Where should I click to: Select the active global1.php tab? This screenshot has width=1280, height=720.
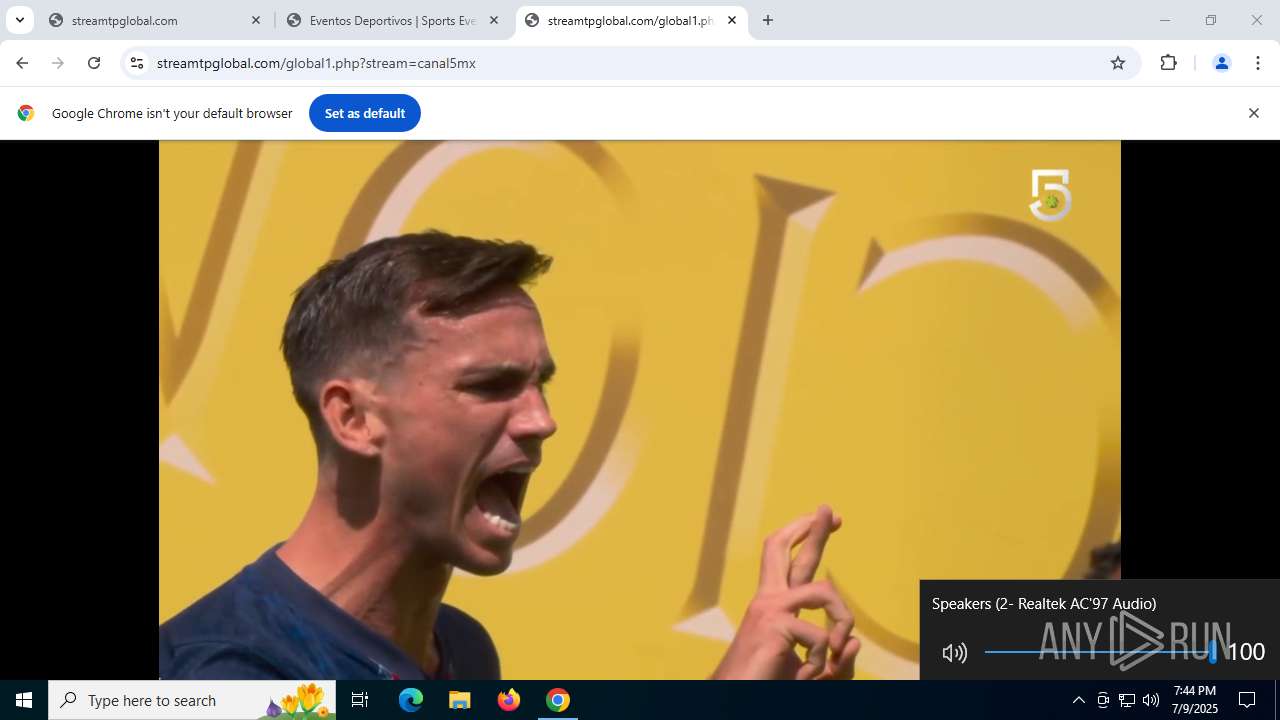tap(630, 20)
